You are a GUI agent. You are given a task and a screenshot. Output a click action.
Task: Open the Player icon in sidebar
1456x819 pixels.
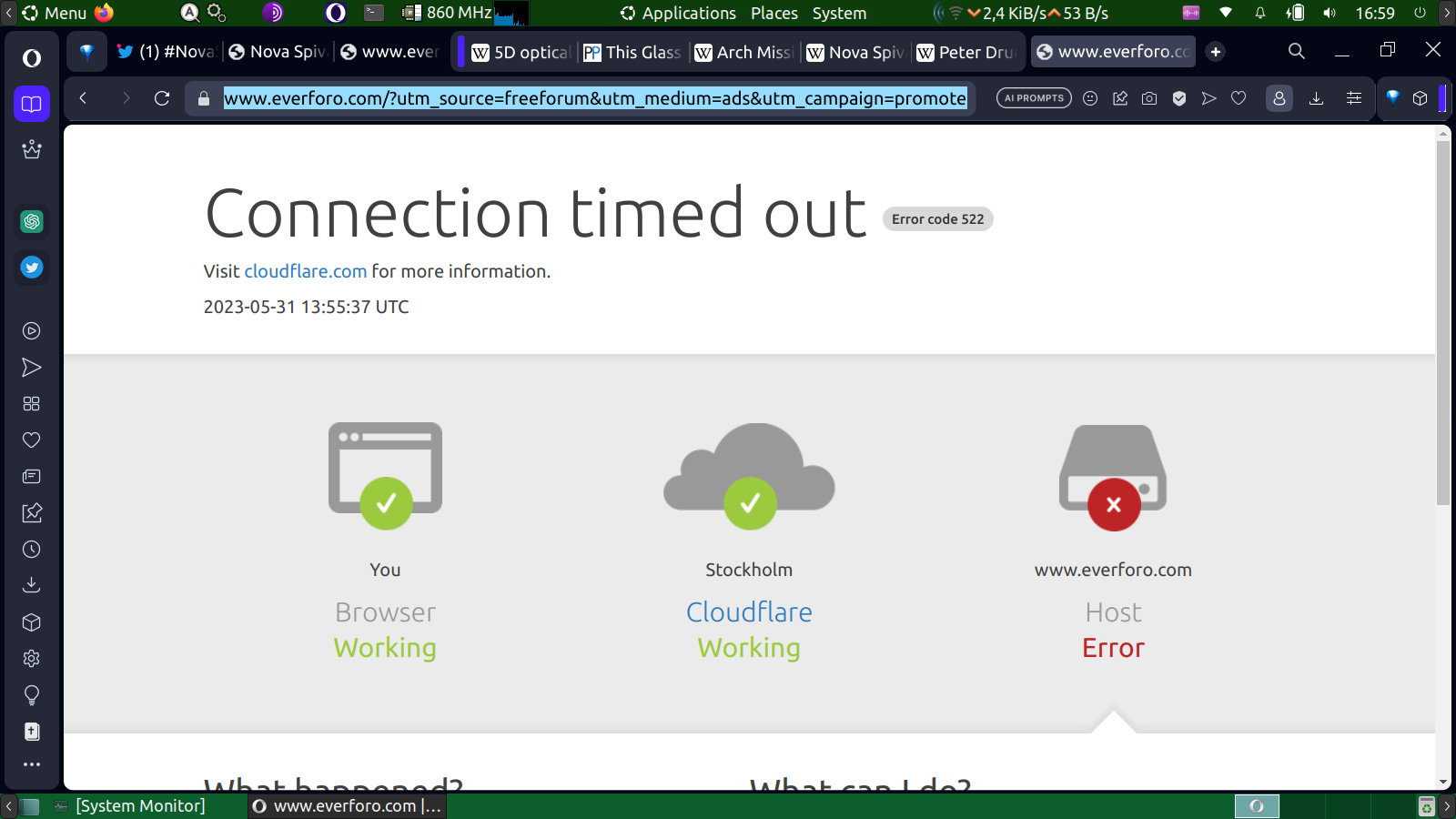pyautogui.click(x=32, y=331)
